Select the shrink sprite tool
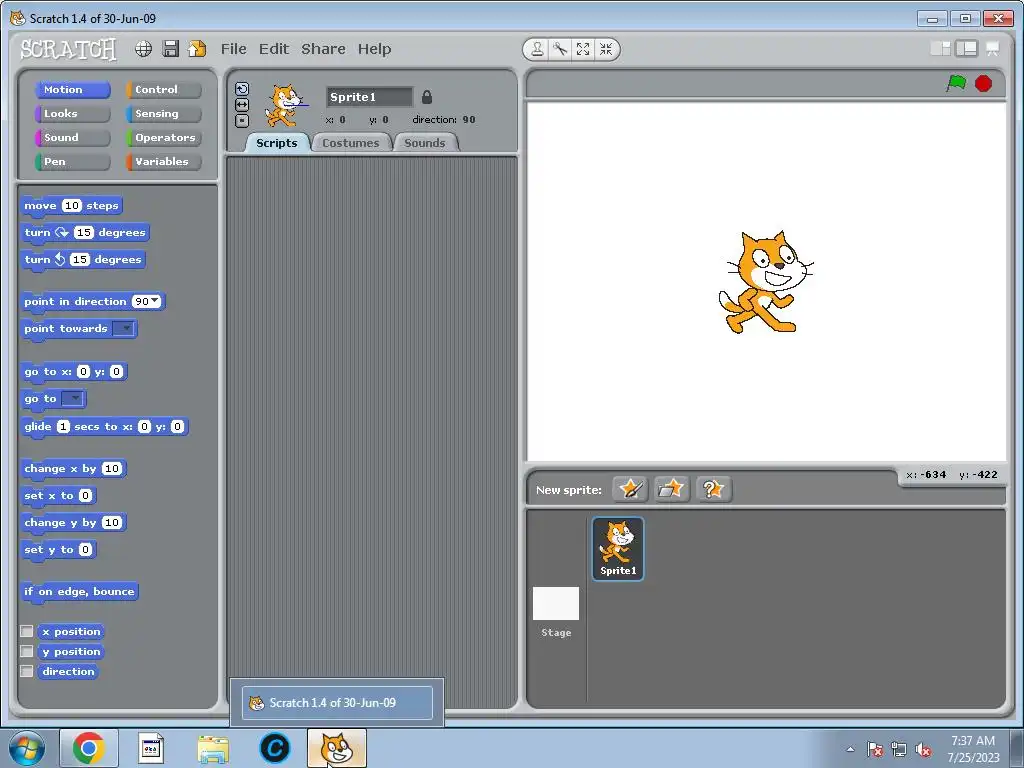Image resolution: width=1024 pixels, height=768 pixels. click(606, 49)
